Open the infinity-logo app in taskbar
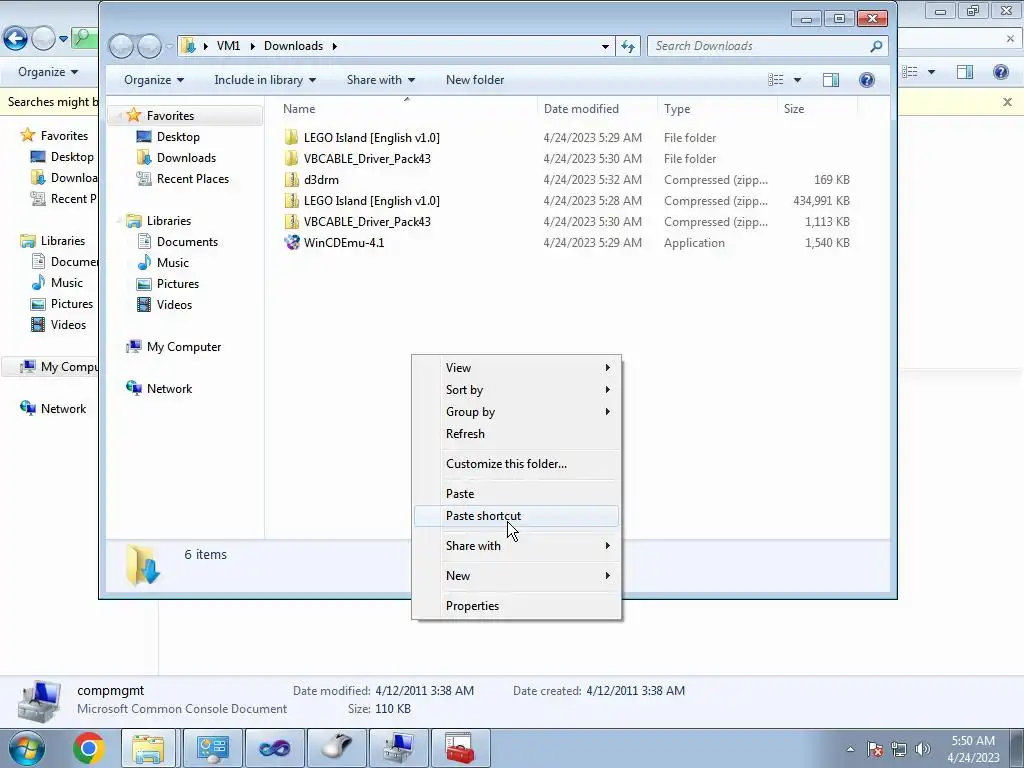 point(274,748)
